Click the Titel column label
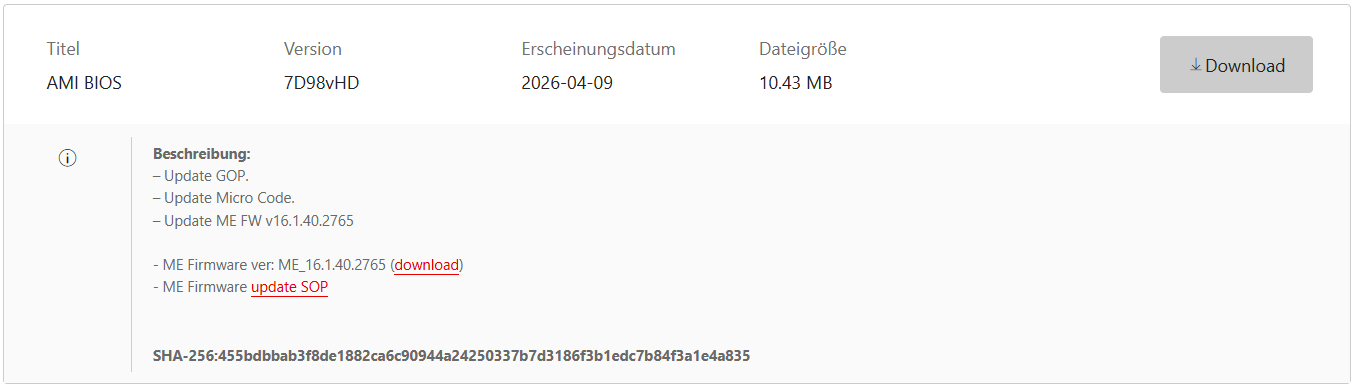The image size is (1351, 385). [63, 49]
